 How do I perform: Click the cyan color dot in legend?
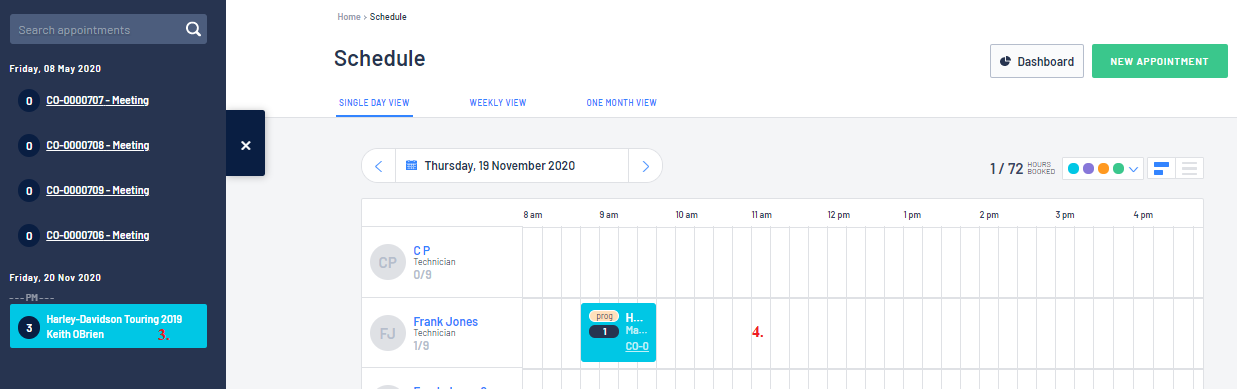click(1073, 169)
